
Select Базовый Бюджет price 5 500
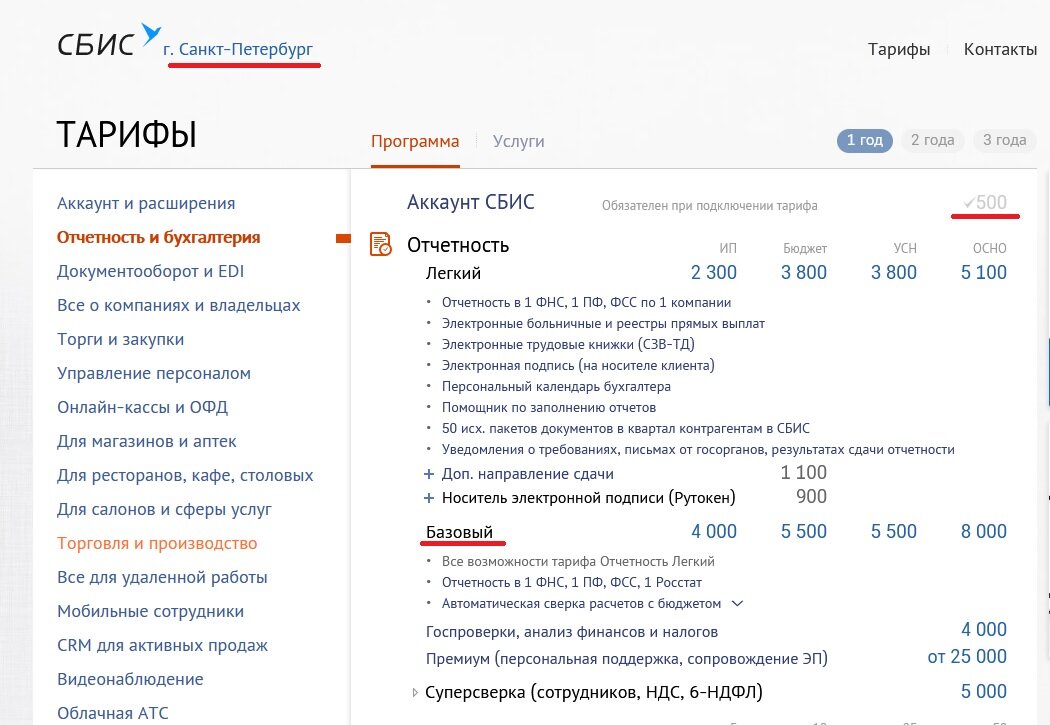[804, 532]
